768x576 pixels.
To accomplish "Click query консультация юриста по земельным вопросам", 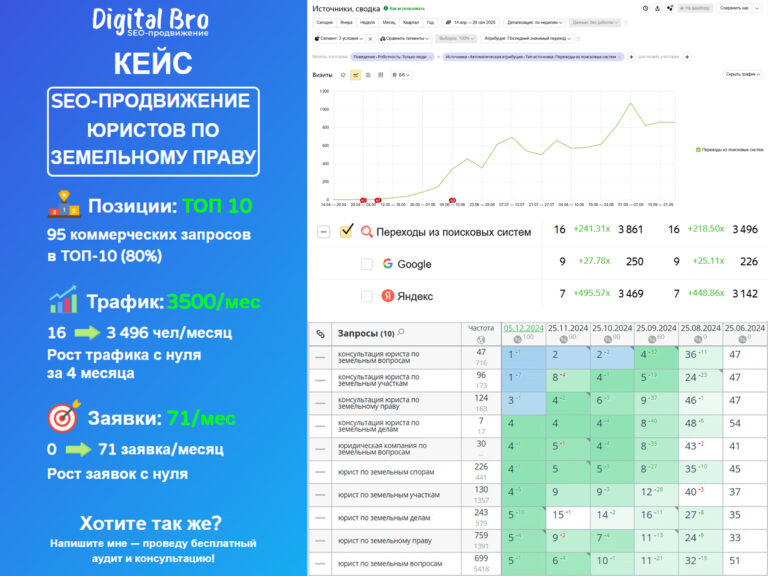I will pyautogui.click(x=379, y=357).
